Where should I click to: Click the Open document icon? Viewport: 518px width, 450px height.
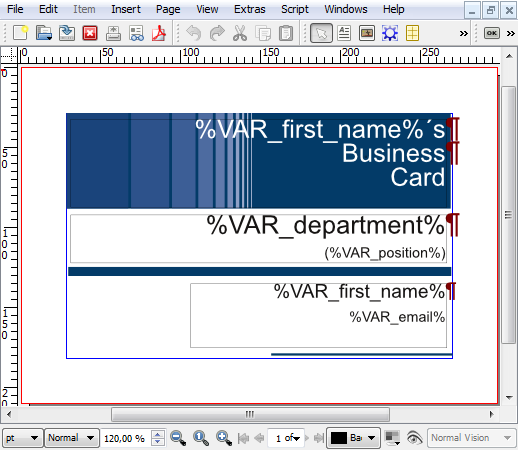tap(44, 33)
